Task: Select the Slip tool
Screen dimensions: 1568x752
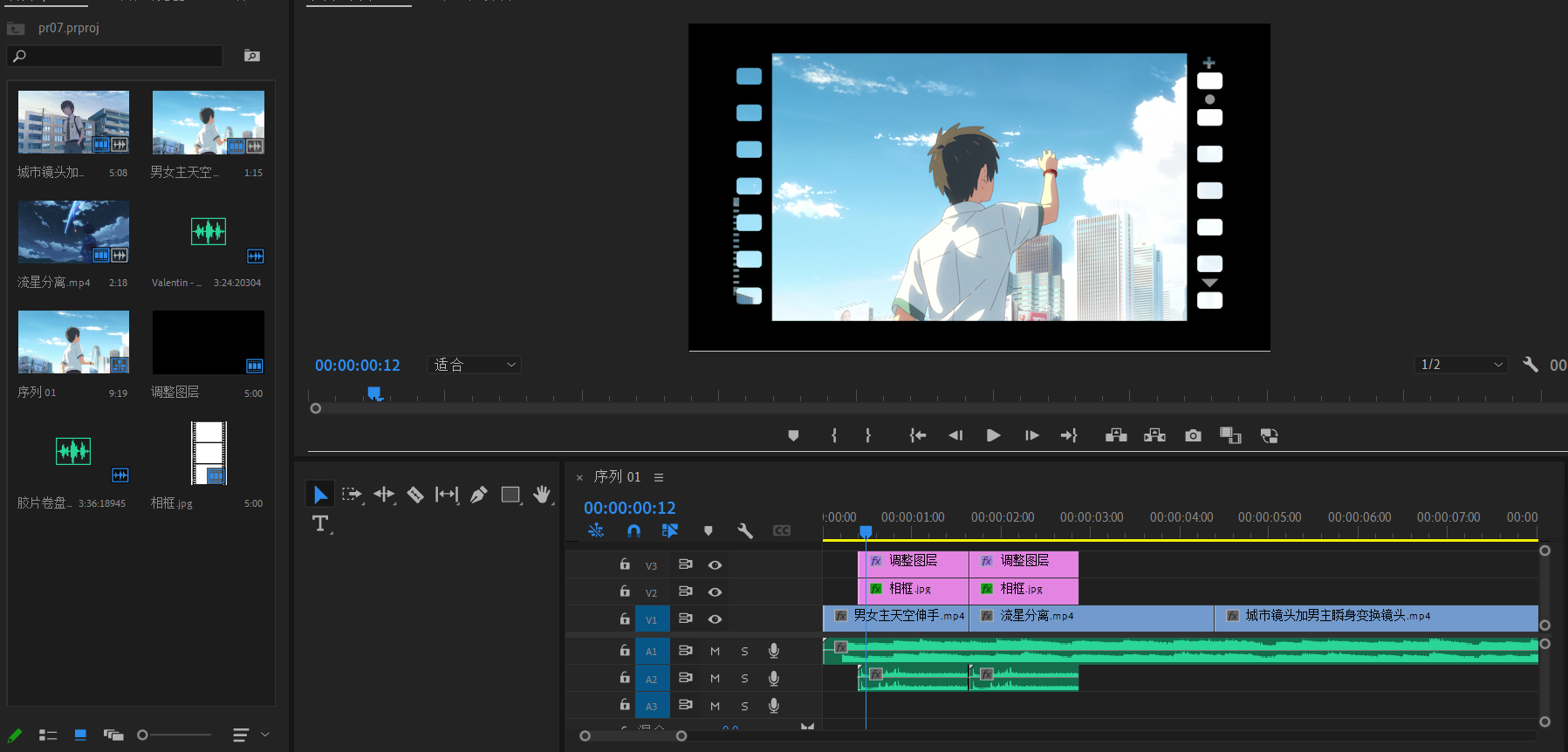Action: coord(447,495)
